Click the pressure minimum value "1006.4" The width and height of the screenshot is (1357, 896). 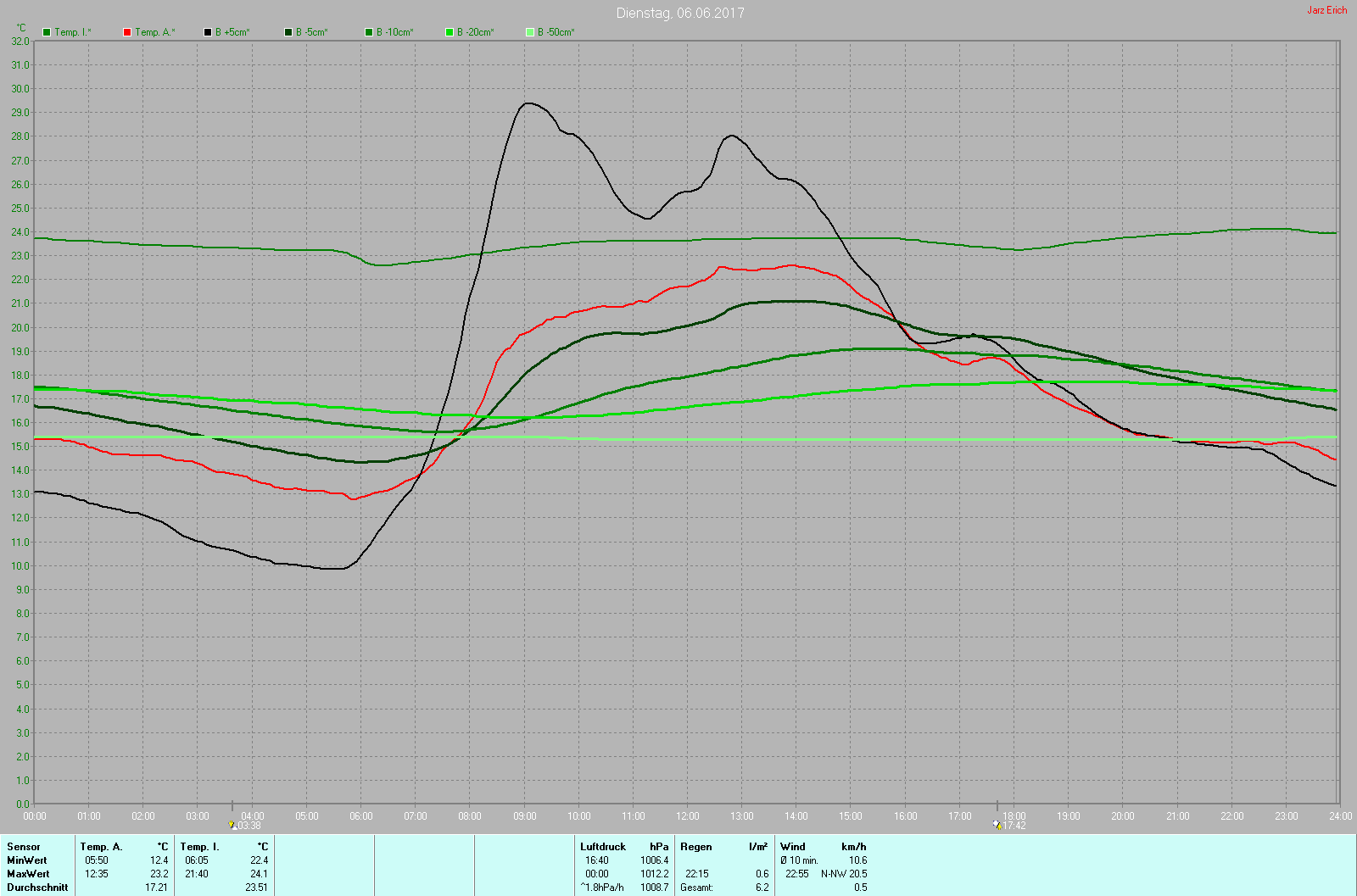pyautogui.click(x=655, y=860)
